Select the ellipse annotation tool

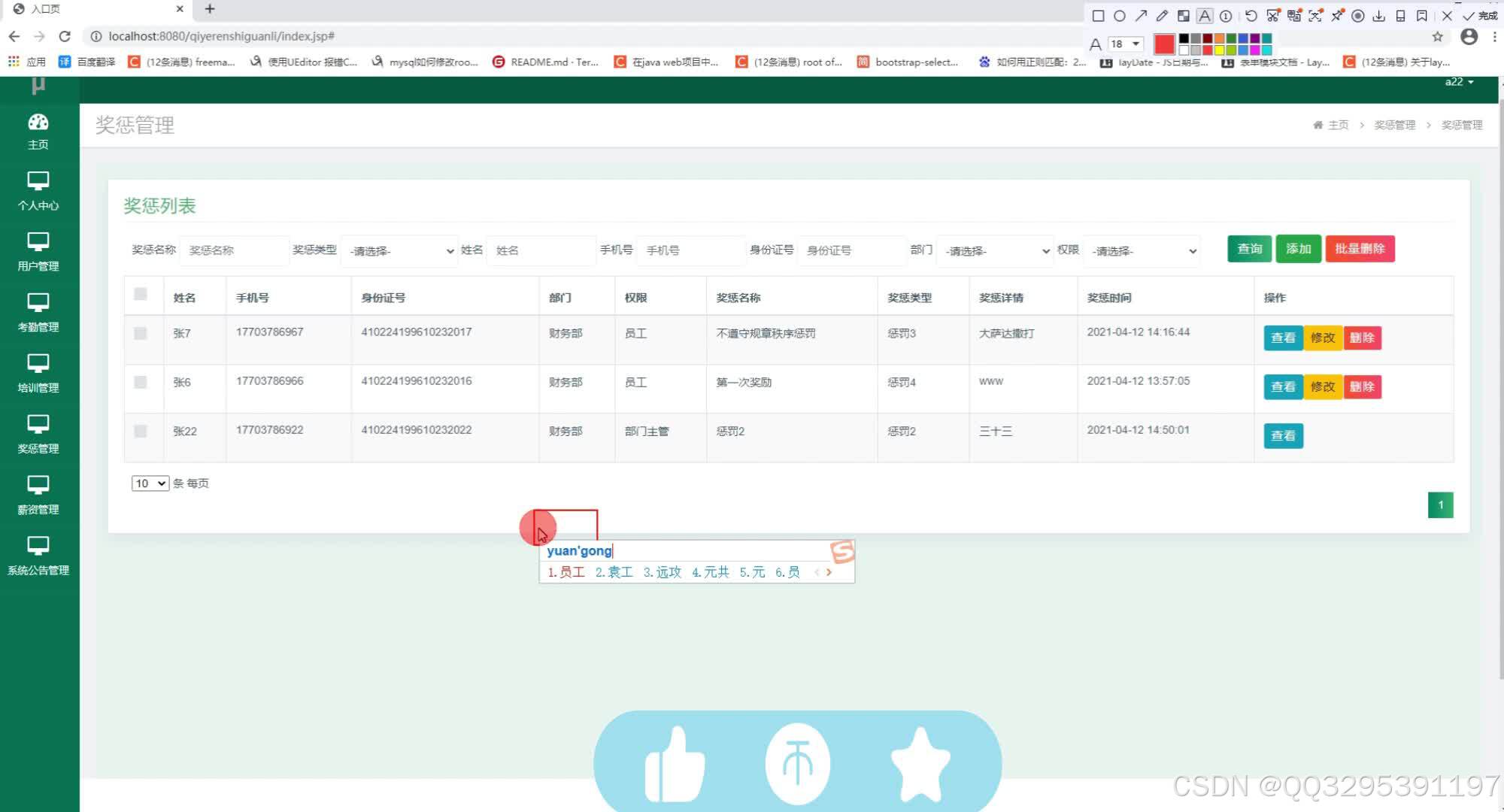(x=1120, y=16)
